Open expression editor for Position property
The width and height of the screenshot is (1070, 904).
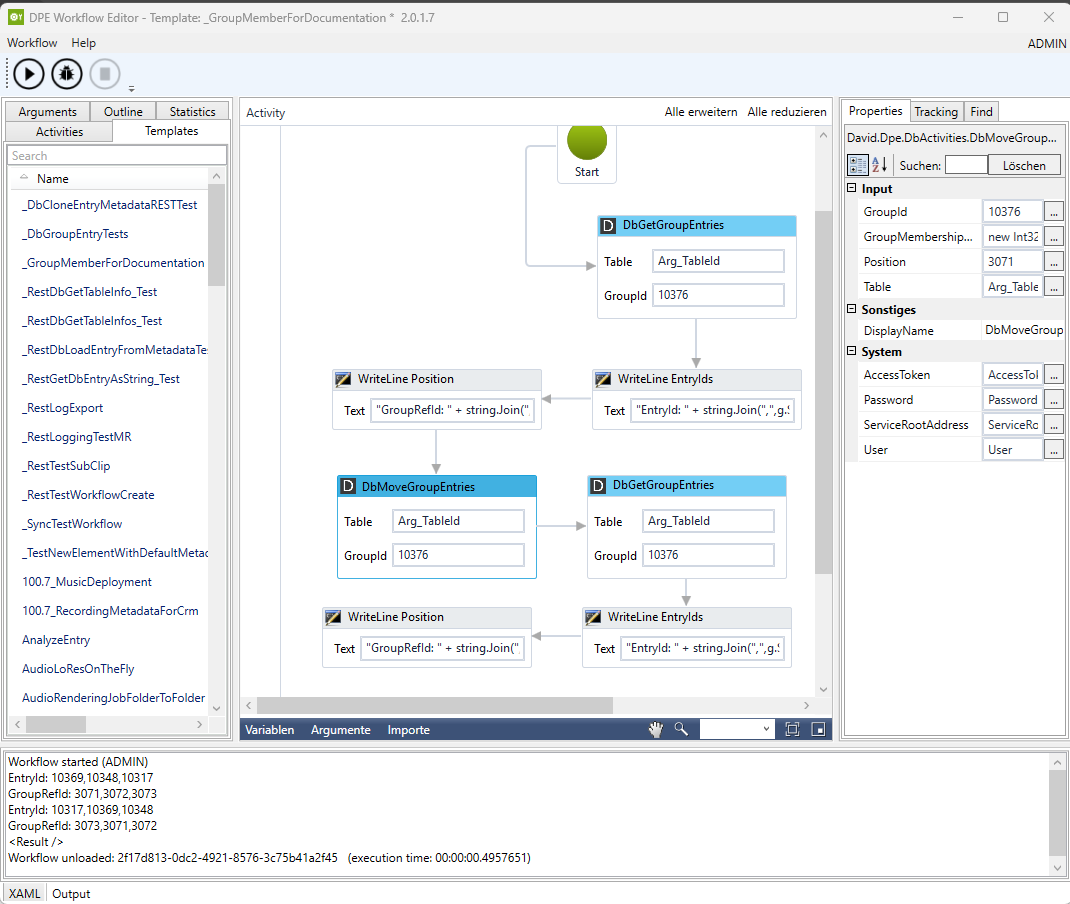[1053, 262]
